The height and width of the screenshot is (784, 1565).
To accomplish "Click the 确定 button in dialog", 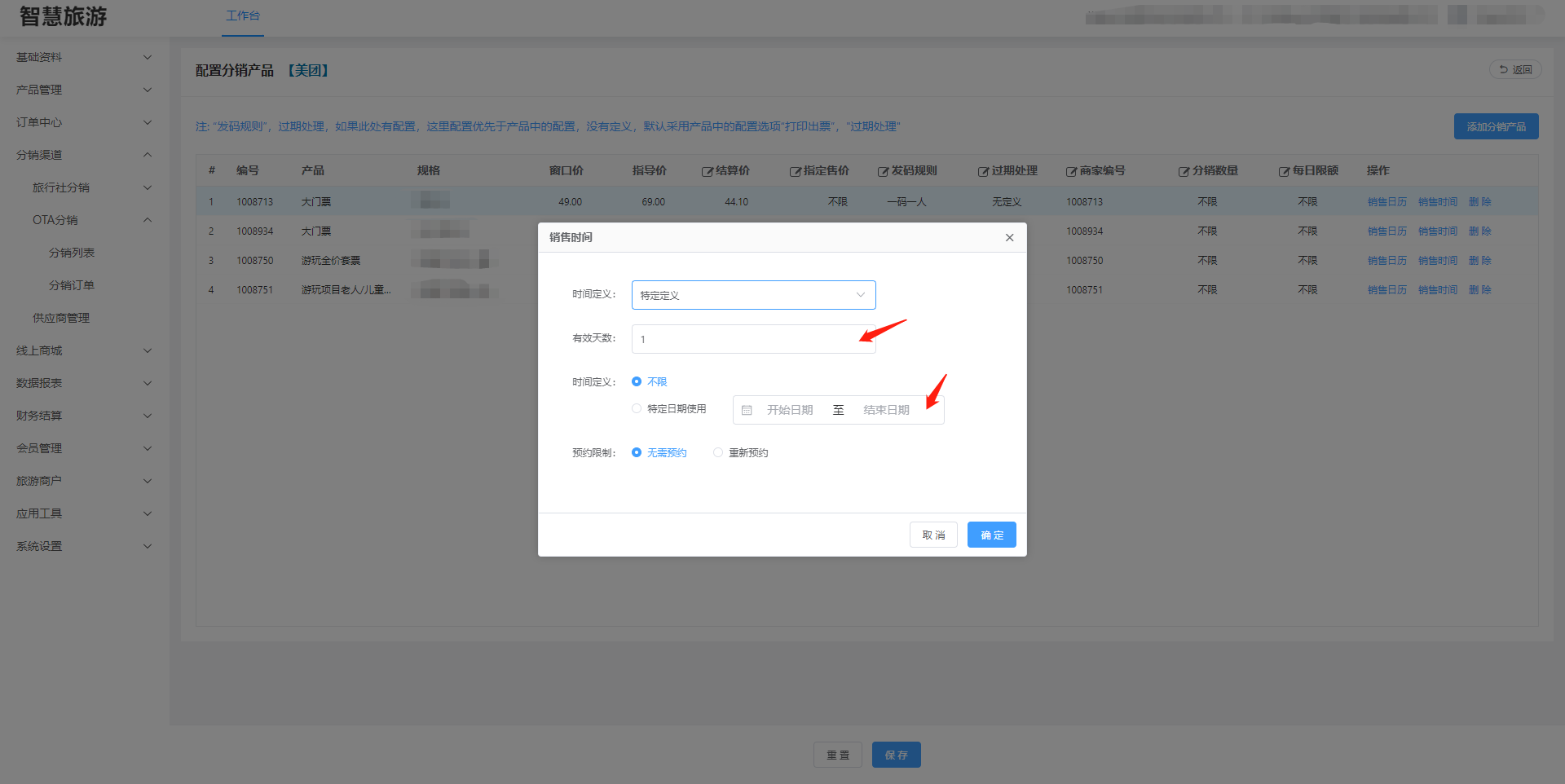I will click(x=991, y=535).
